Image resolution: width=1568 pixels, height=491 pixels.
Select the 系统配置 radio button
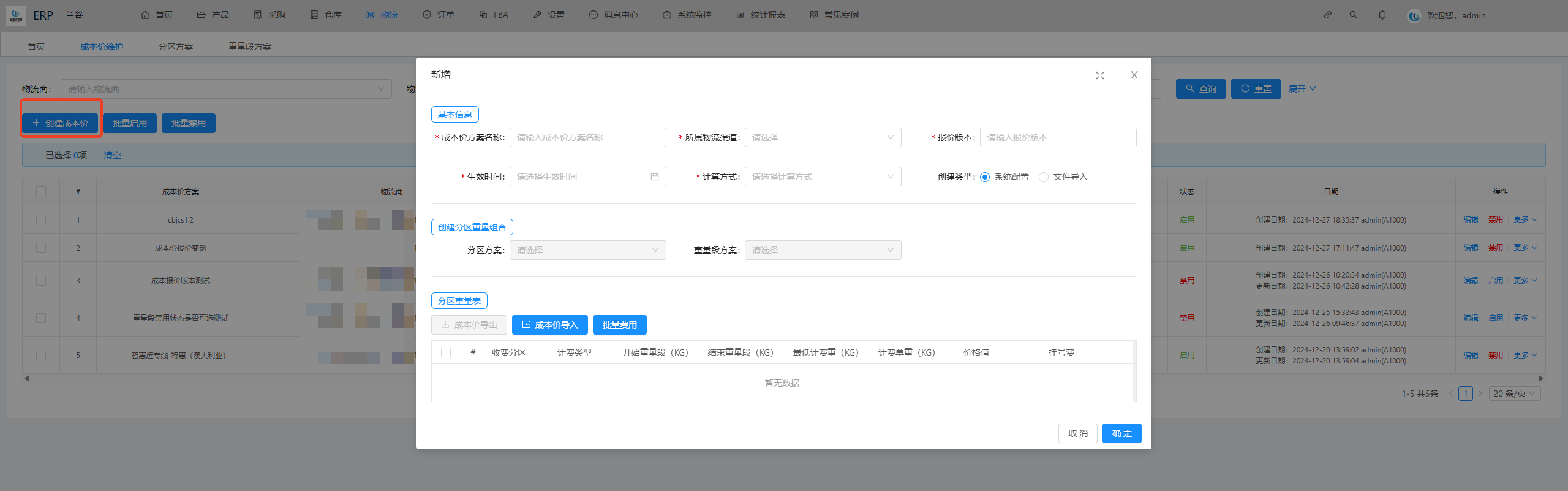tap(985, 177)
